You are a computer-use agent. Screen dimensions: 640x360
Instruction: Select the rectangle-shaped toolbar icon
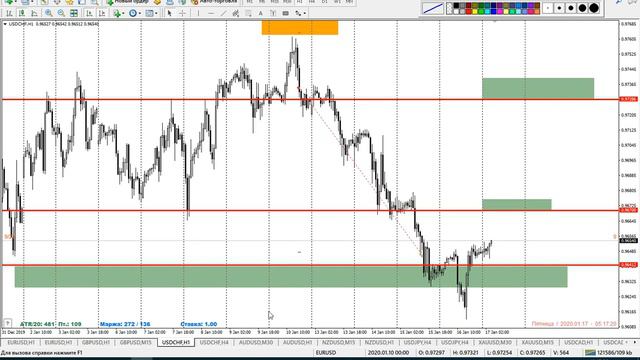tap(285, 13)
